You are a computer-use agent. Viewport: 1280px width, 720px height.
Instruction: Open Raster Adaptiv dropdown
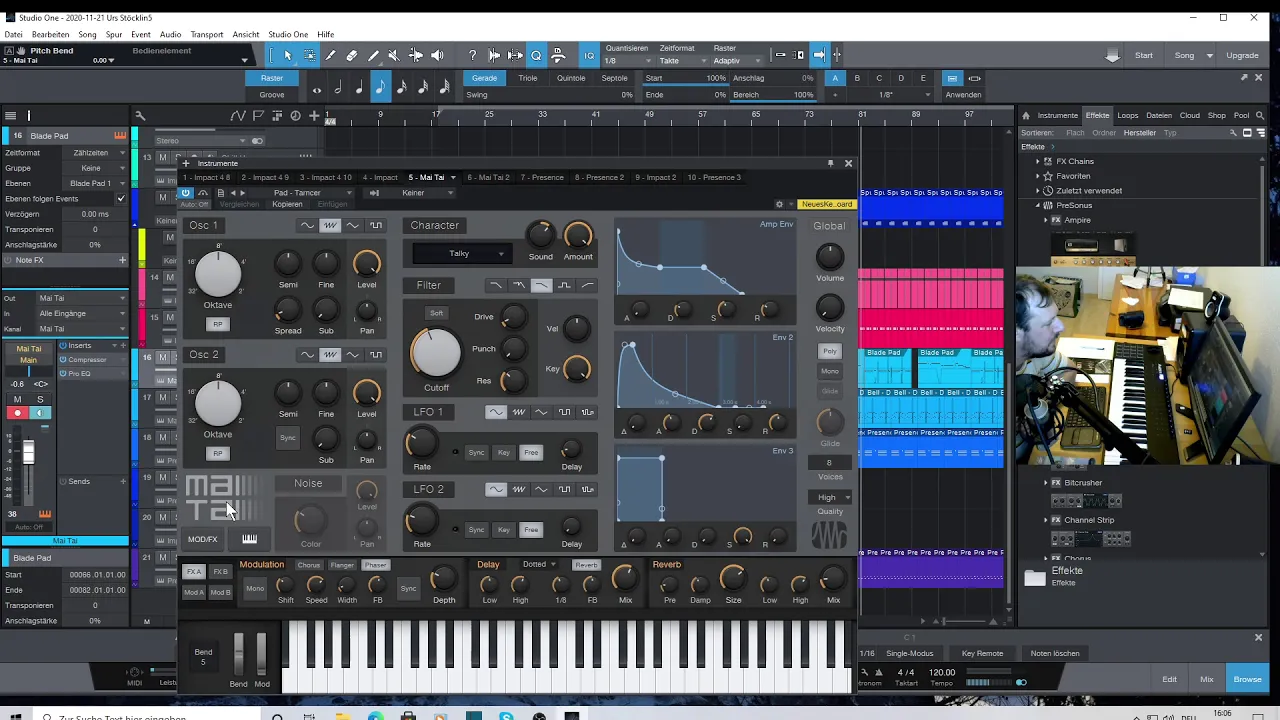739,61
